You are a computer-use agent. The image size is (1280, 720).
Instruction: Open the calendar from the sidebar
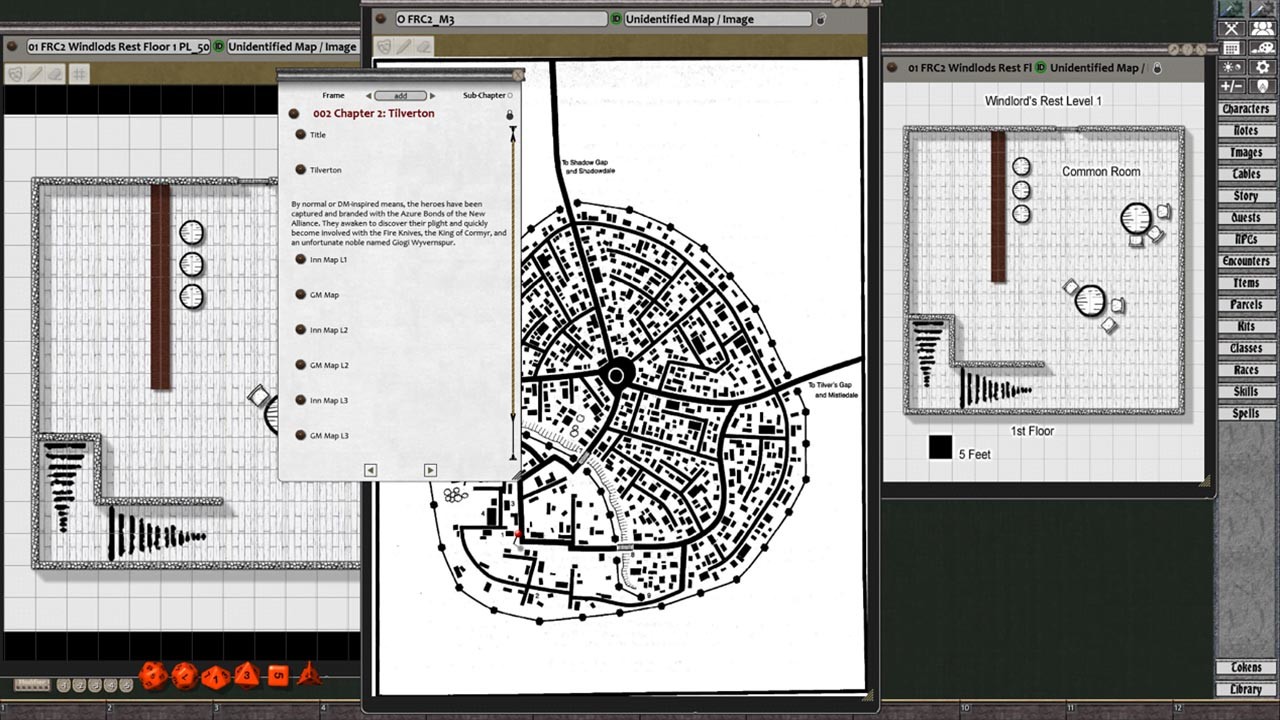[x=1232, y=47]
